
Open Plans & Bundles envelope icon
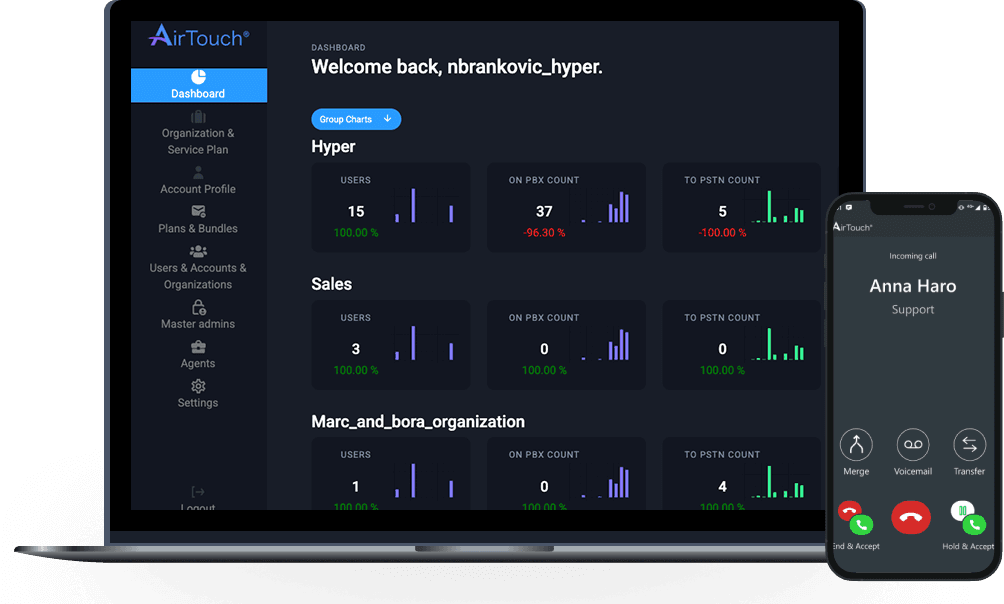pyautogui.click(x=197, y=212)
